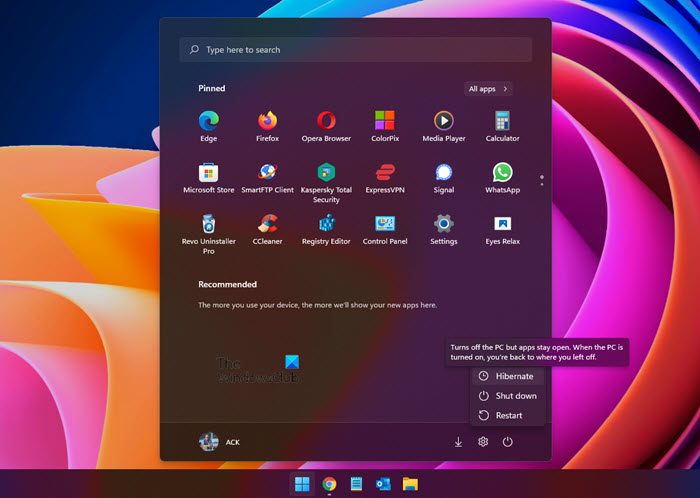Image resolution: width=700 pixels, height=498 pixels.
Task: Launch Revo Uninstaller Pro
Action: (x=208, y=234)
